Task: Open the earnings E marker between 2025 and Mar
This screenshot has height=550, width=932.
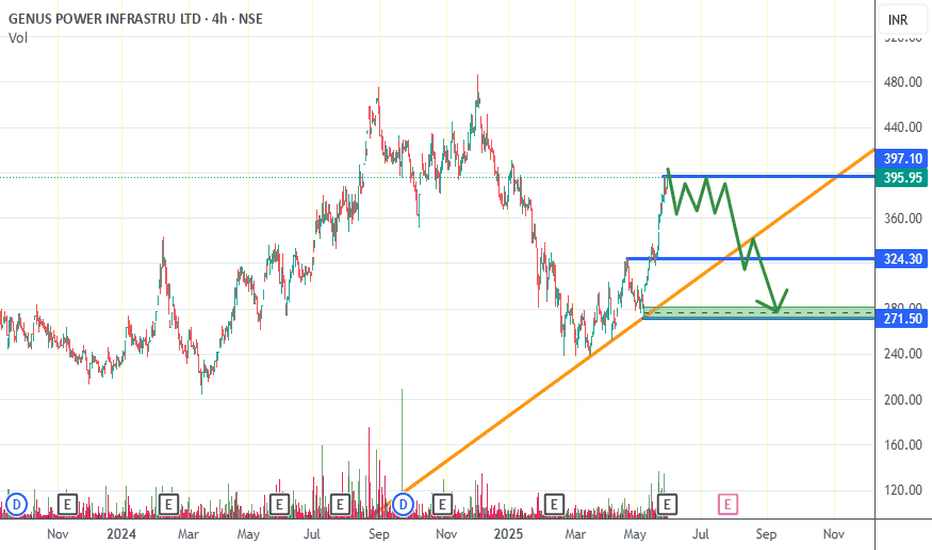Action: (x=554, y=505)
